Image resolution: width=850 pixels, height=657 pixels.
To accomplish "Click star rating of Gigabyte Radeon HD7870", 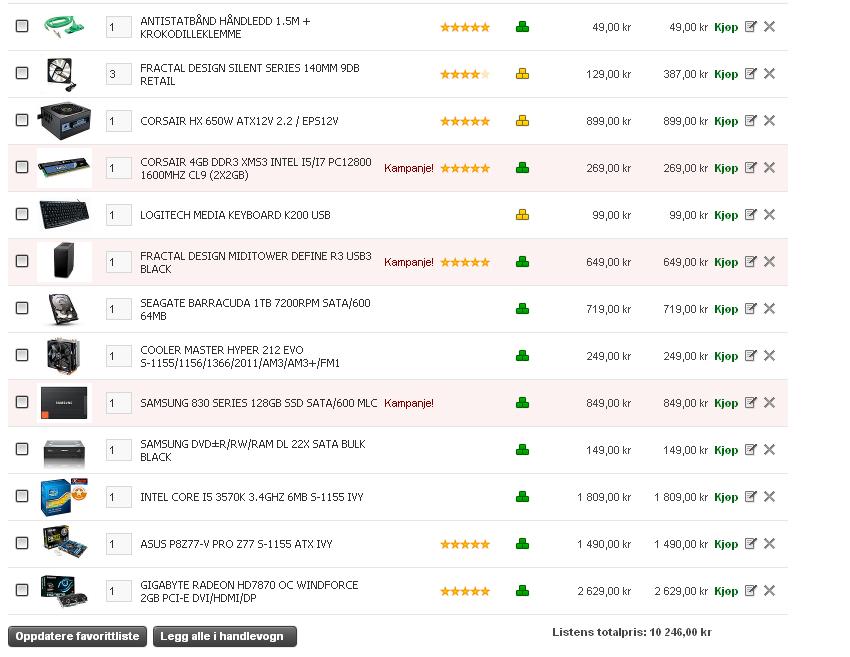I will [x=465, y=591].
